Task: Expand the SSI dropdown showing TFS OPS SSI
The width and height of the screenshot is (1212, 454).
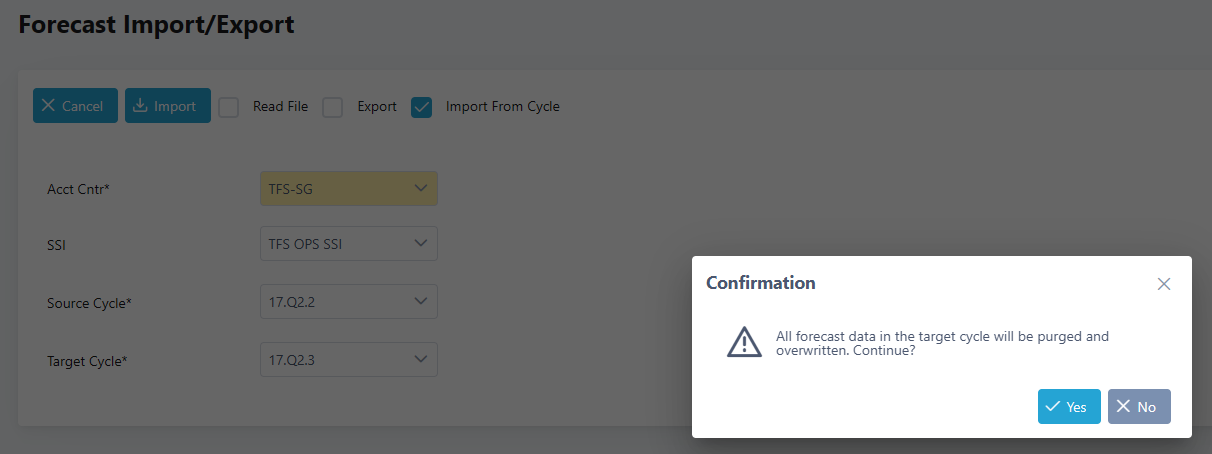Action: point(349,244)
